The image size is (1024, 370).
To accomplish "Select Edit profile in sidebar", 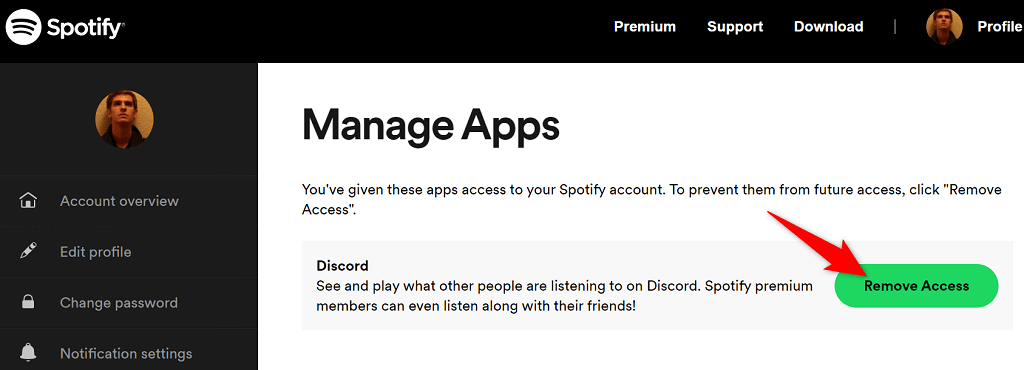I will (95, 252).
